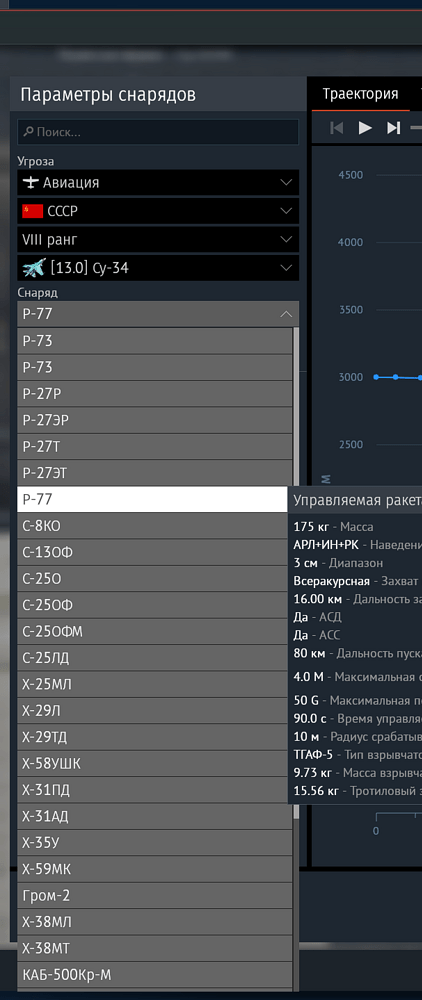
Task: Select Х-35У in the dropdown list
Action: point(155,844)
